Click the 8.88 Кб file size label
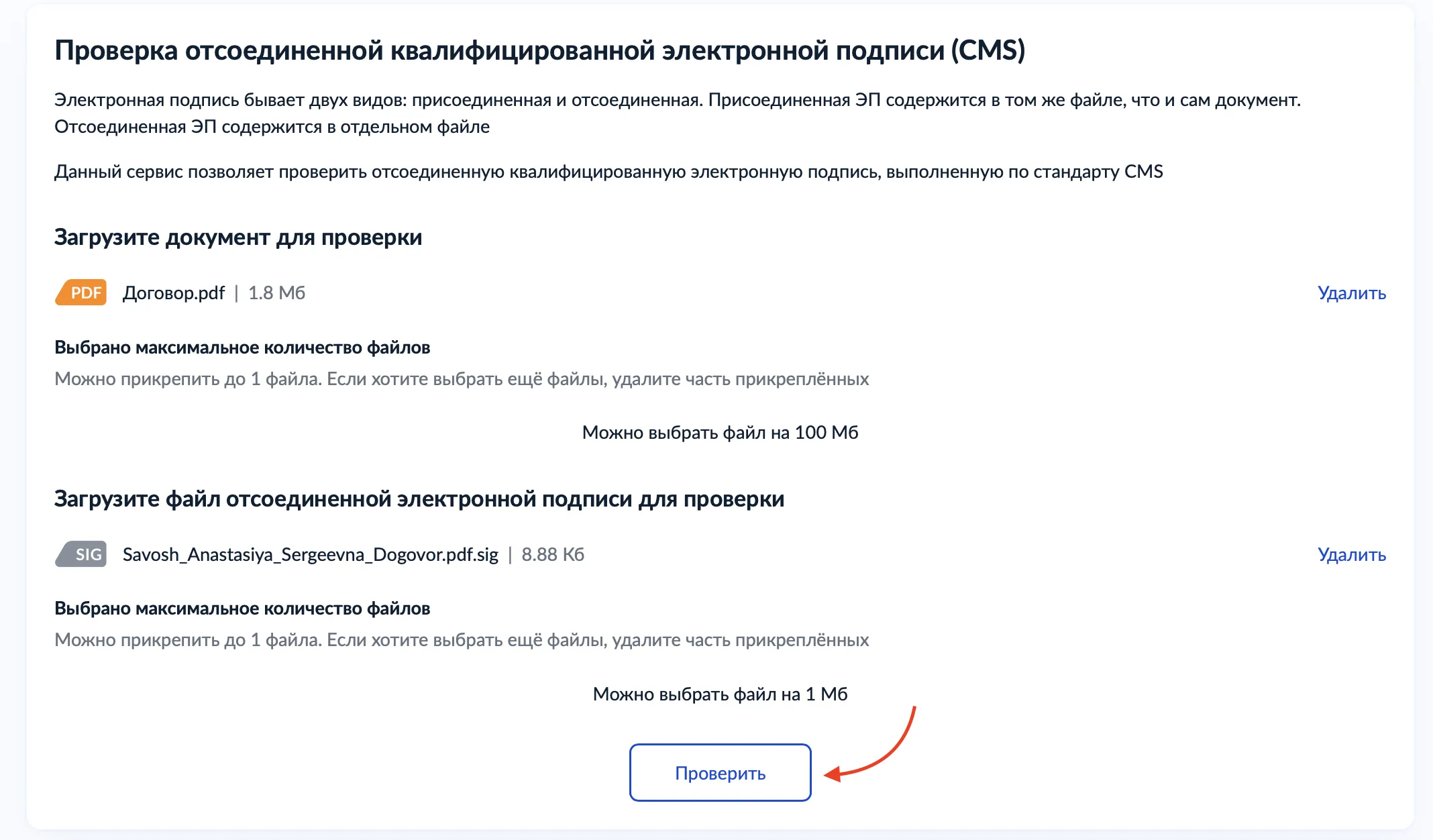Screen dimensions: 1433x840 (x=553, y=555)
